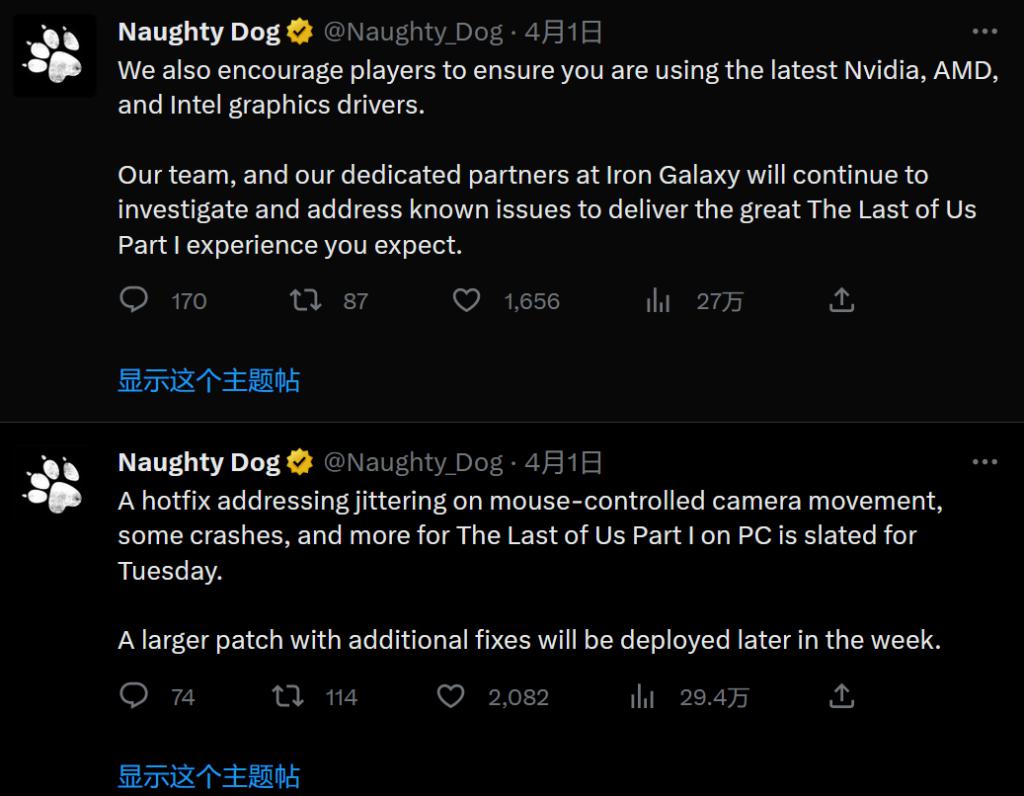Image resolution: width=1024 pixels, height=796 pixels.
Task: Click @Naughty_Dog handle on hotfix tweet
Action: coord(413,462)
